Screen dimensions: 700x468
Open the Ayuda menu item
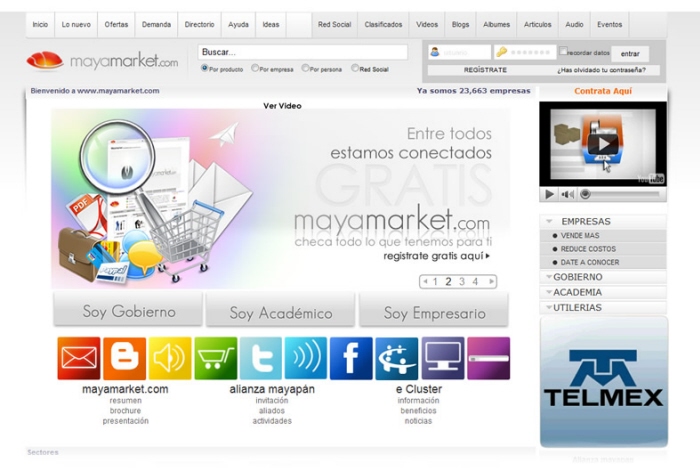click(x=238, y=25)
